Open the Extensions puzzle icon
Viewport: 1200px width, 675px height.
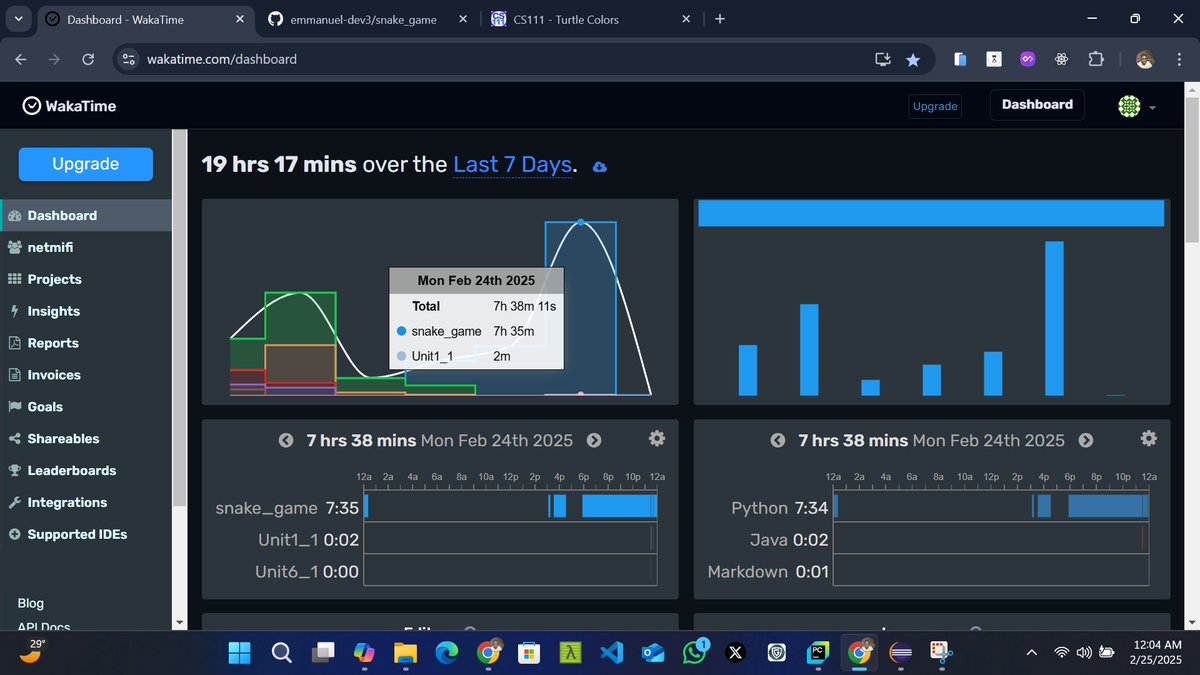1096,59
